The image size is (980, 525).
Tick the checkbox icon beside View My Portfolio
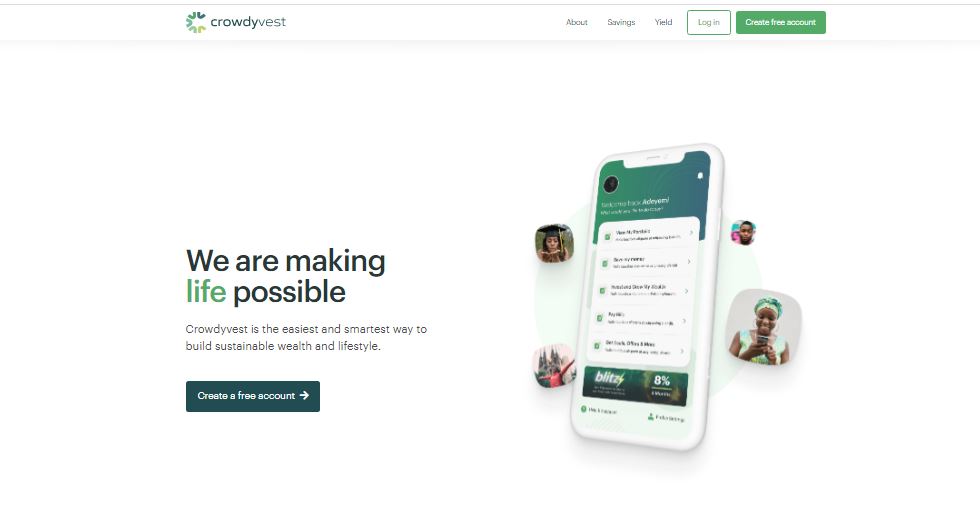tap(607, 237)
